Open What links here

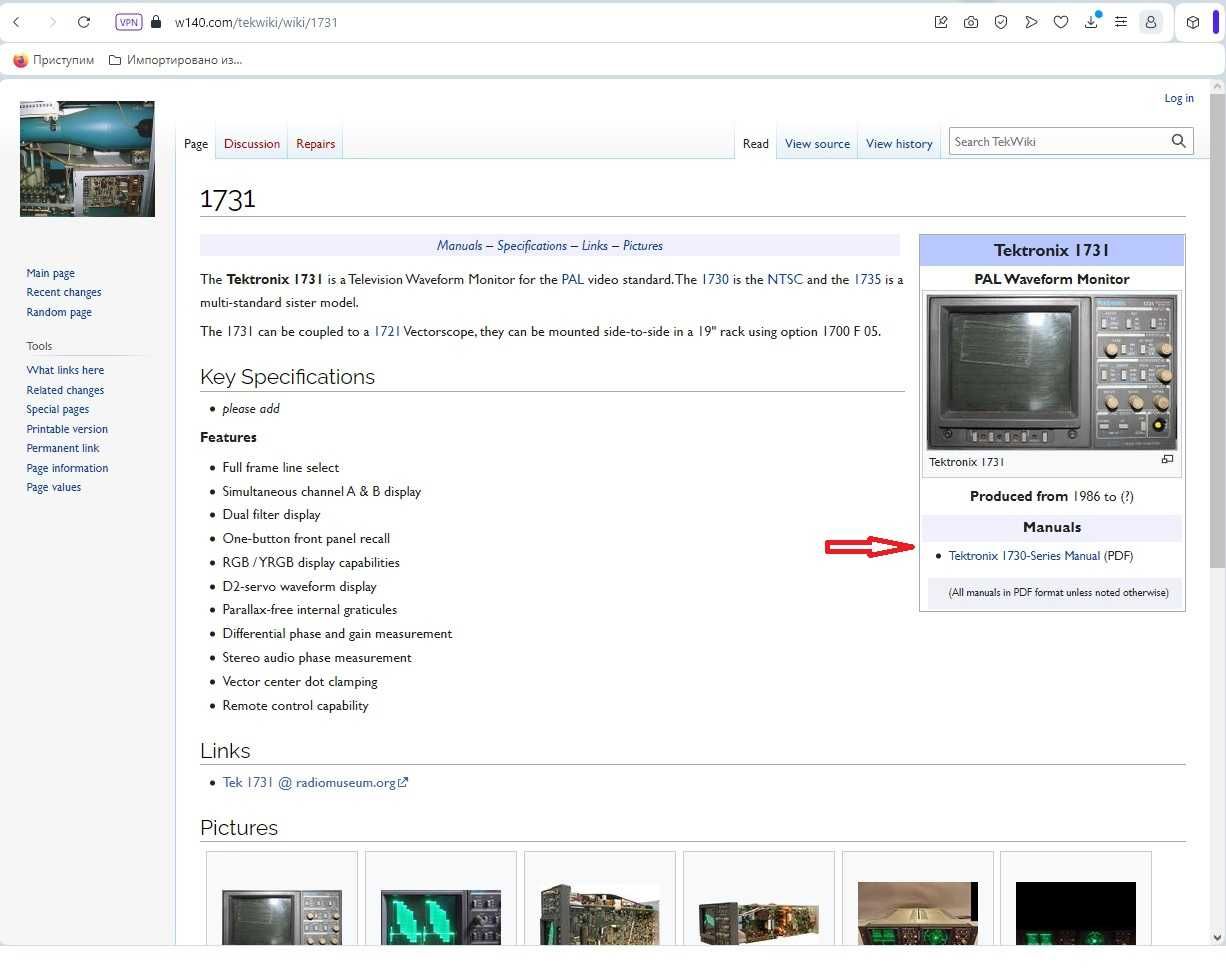[x=65, y=370]
